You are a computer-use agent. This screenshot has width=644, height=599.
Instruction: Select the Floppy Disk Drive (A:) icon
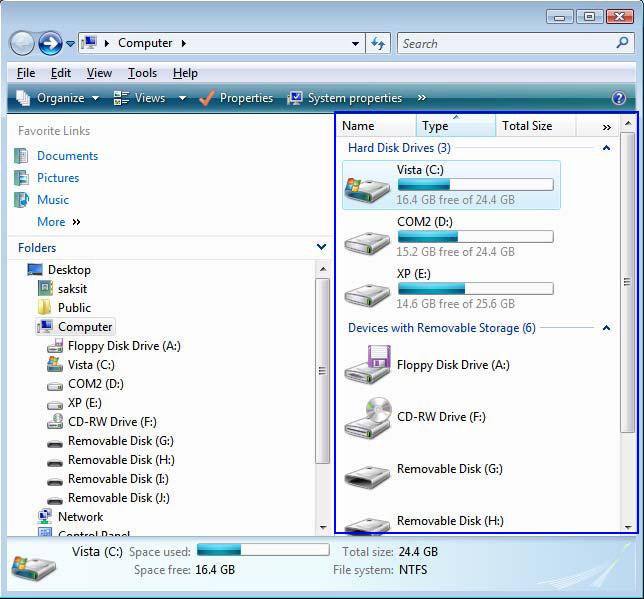point(367,365)
